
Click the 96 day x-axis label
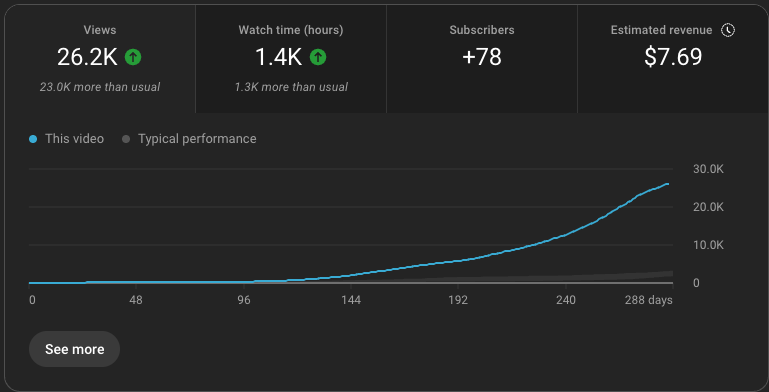244,300
